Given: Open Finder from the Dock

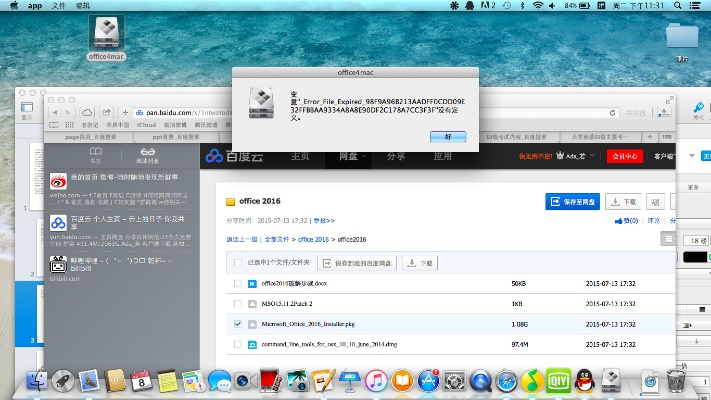Looking at the screenshot, I should pos(40,381).
